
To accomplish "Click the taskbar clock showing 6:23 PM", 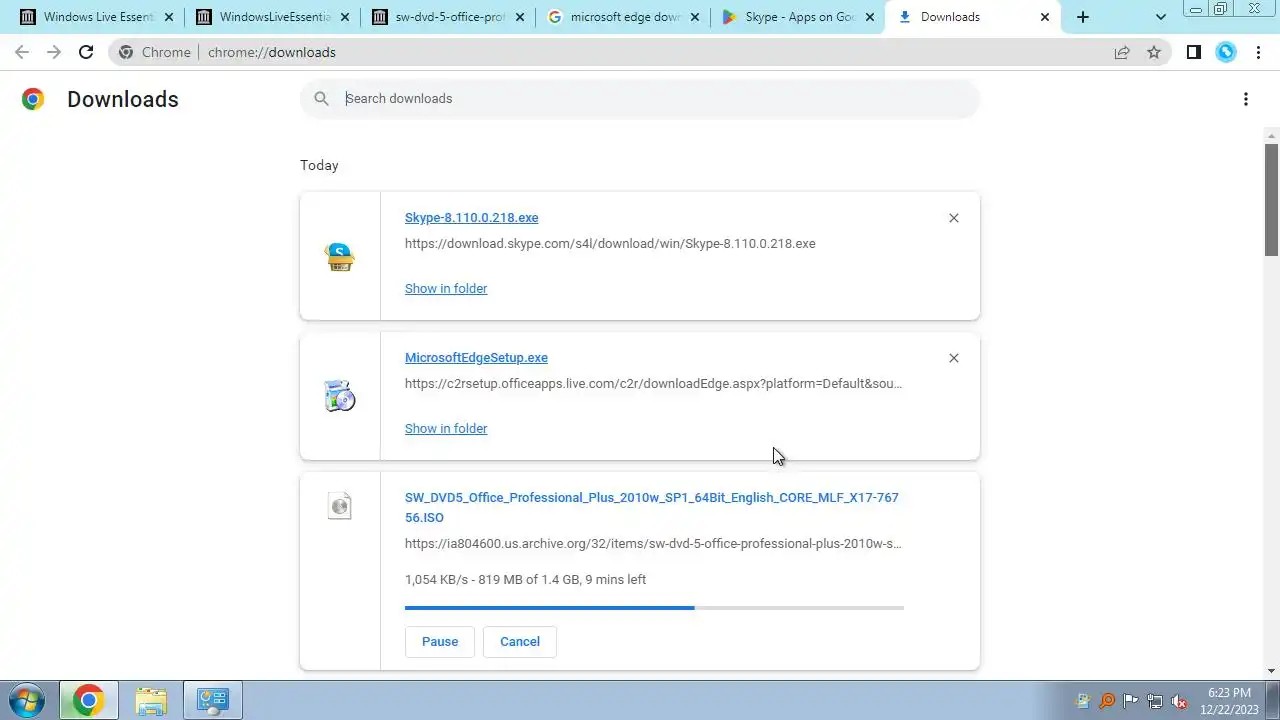I will click(x=1230, y=701).
